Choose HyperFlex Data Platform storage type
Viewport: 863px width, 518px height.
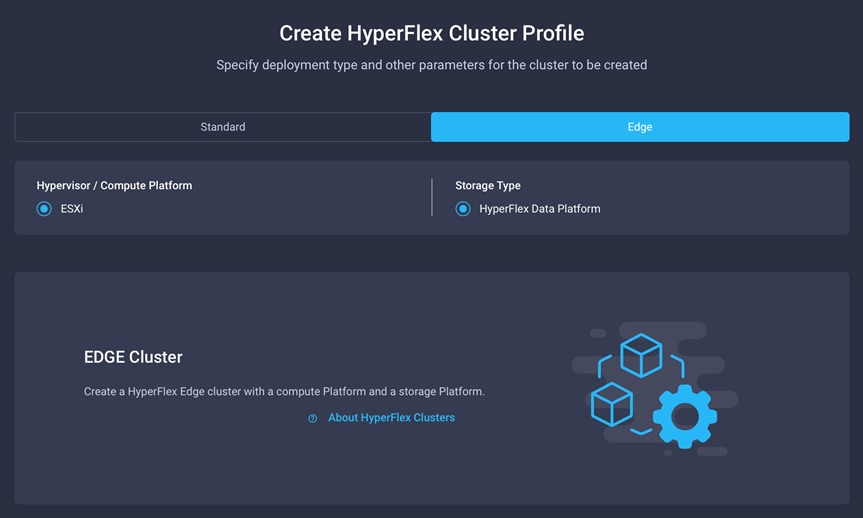(463, 209)
